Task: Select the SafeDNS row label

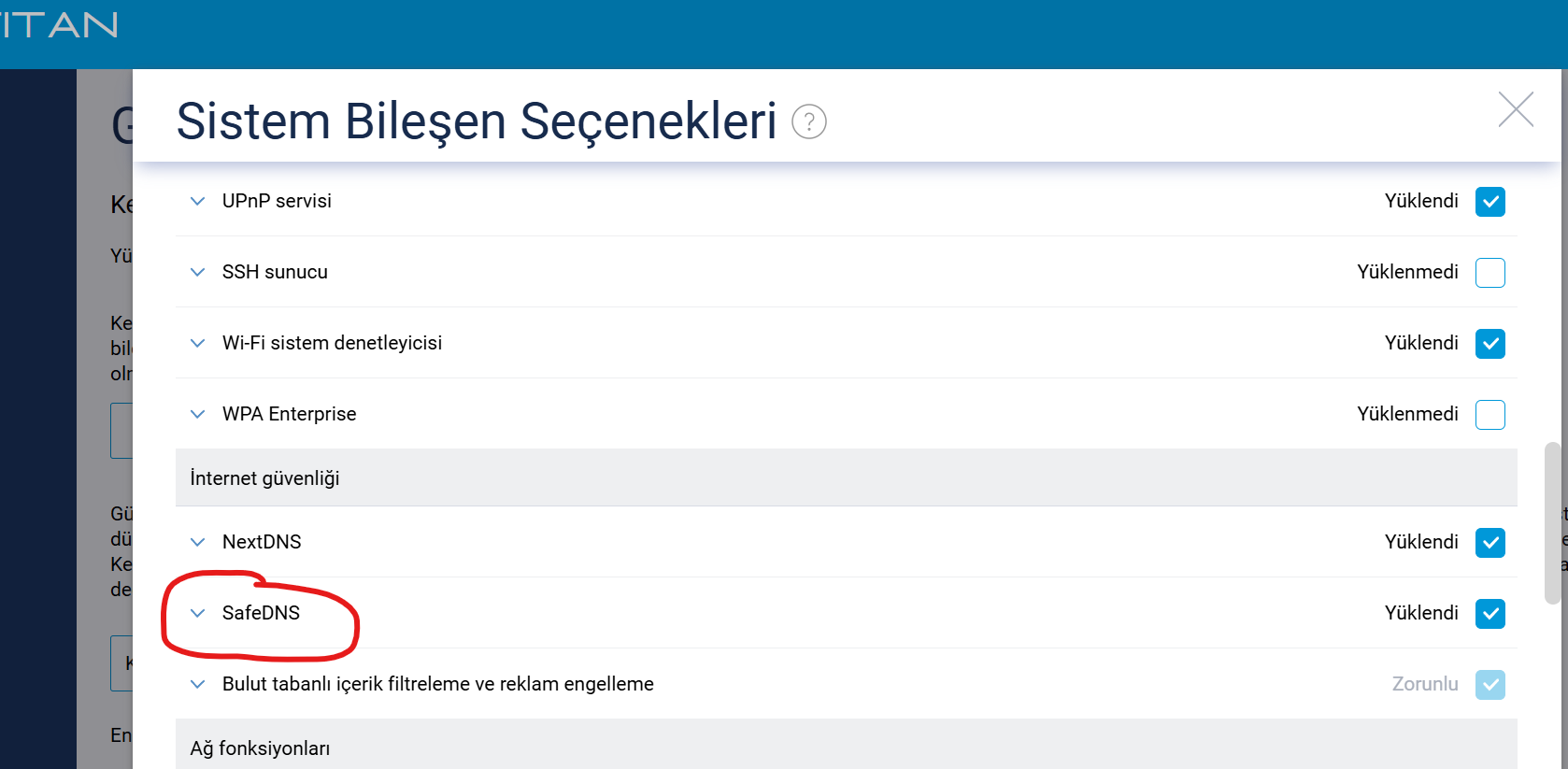Action: [261, 613]
